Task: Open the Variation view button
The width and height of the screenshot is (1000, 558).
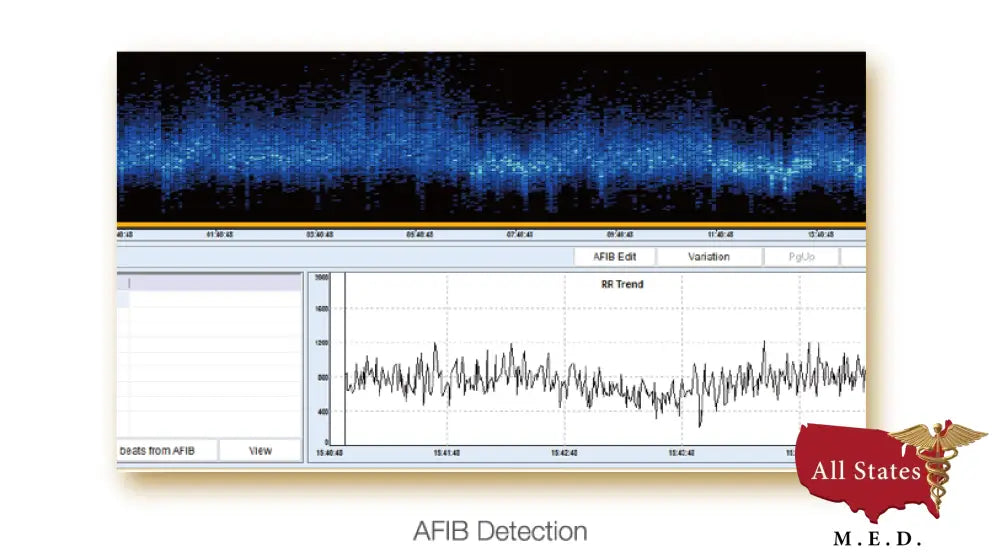Action: [708, 257]
